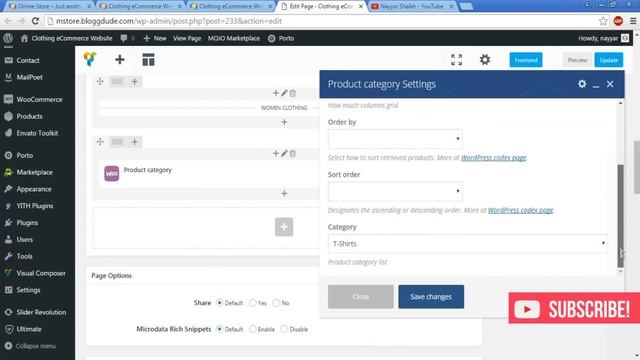
Task: Open the templates layout icon
Action: (x=148, y=60)
